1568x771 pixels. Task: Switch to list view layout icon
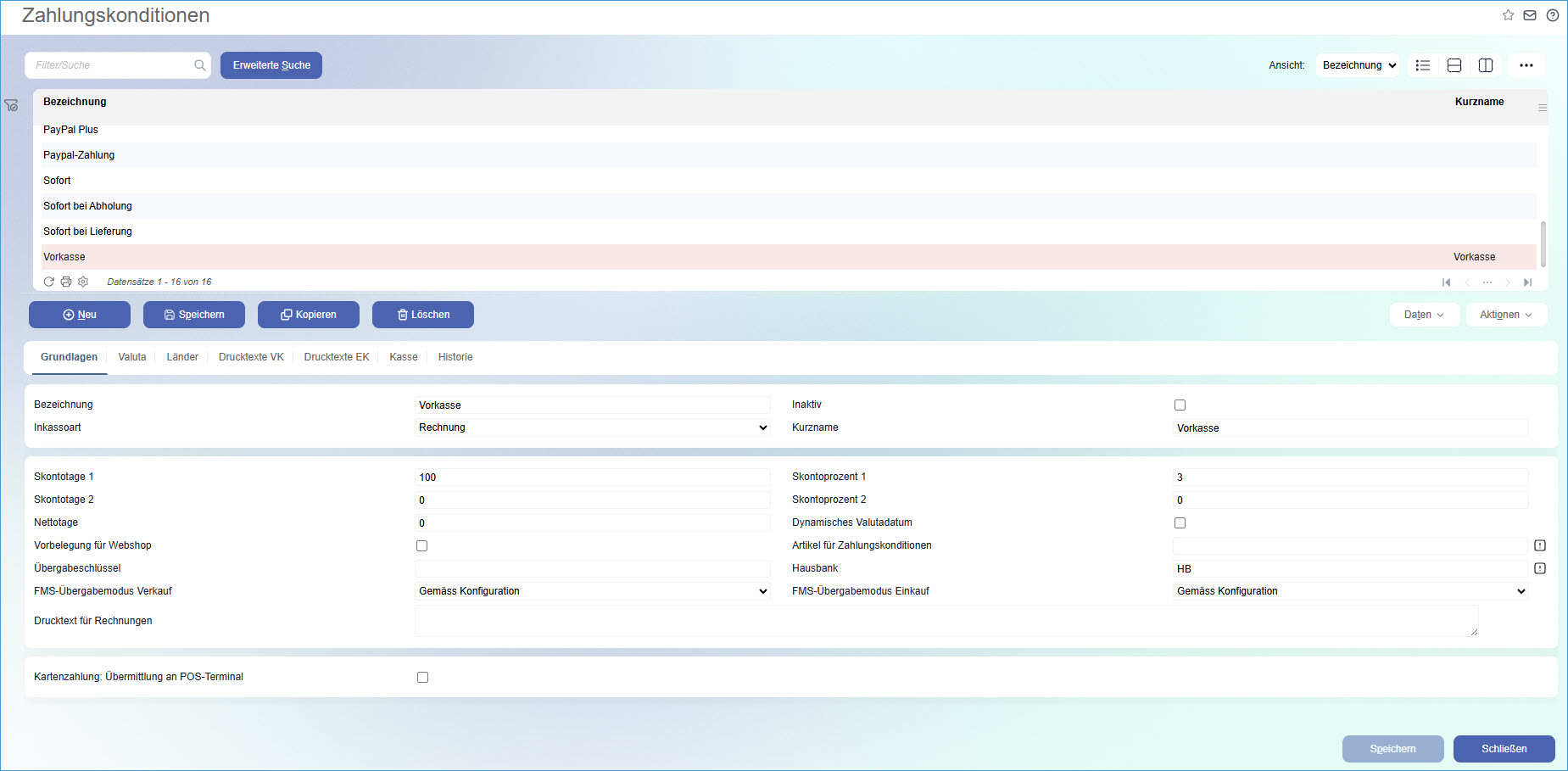coord(1423,65)
